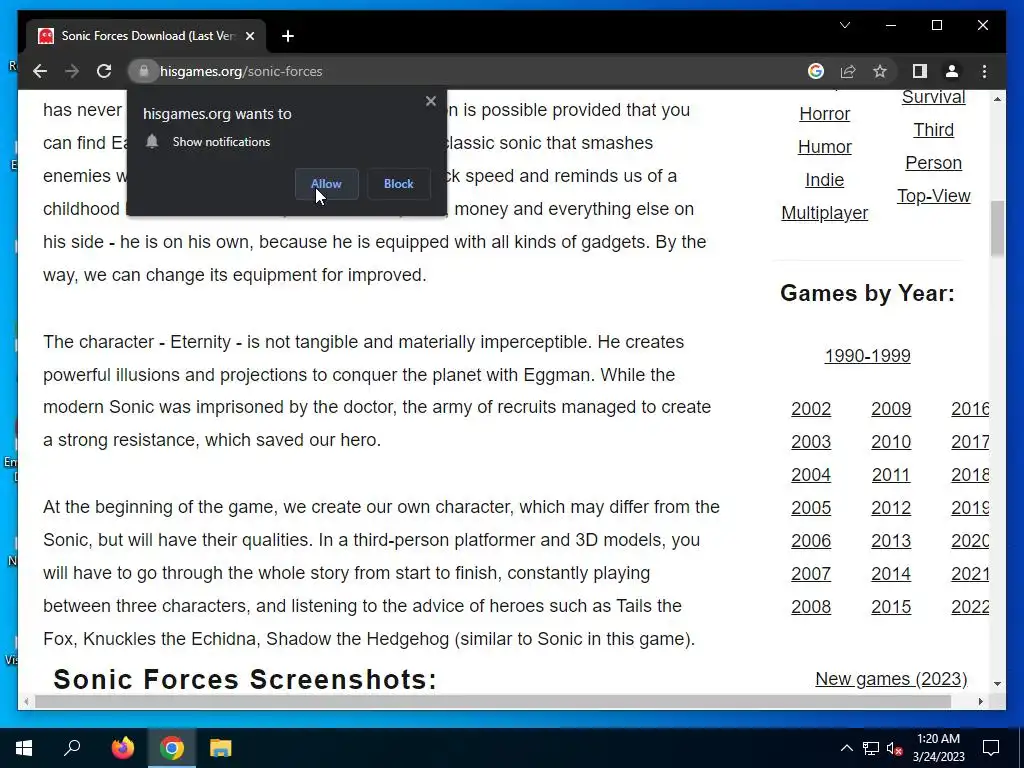Open the network status tray icon
The image size is (1024, 768).
[x=871, y=748]
